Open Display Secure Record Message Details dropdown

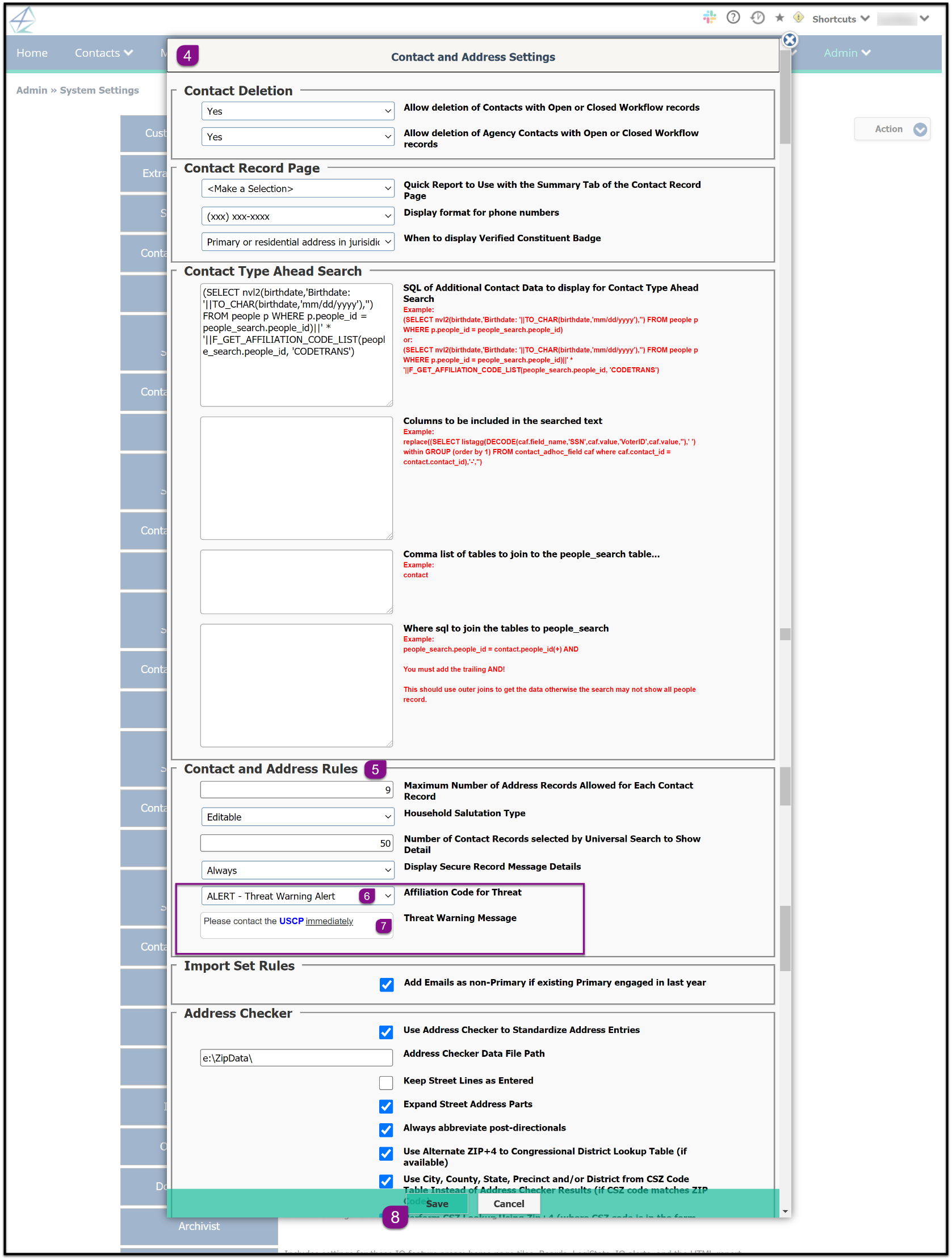(x=297, y=871)
